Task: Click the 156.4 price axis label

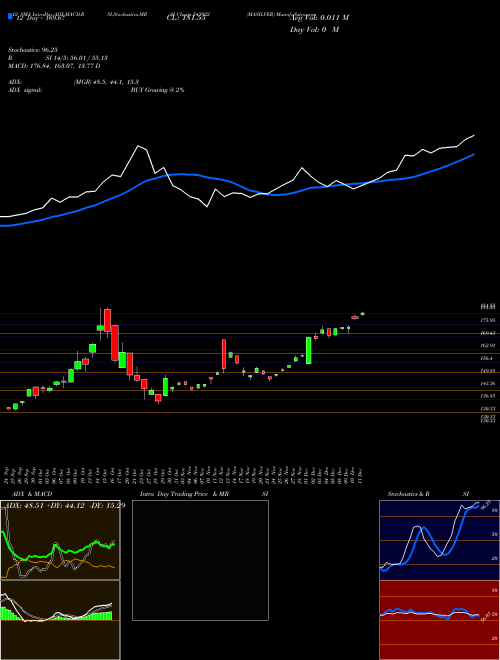Action: pos(488,358)
